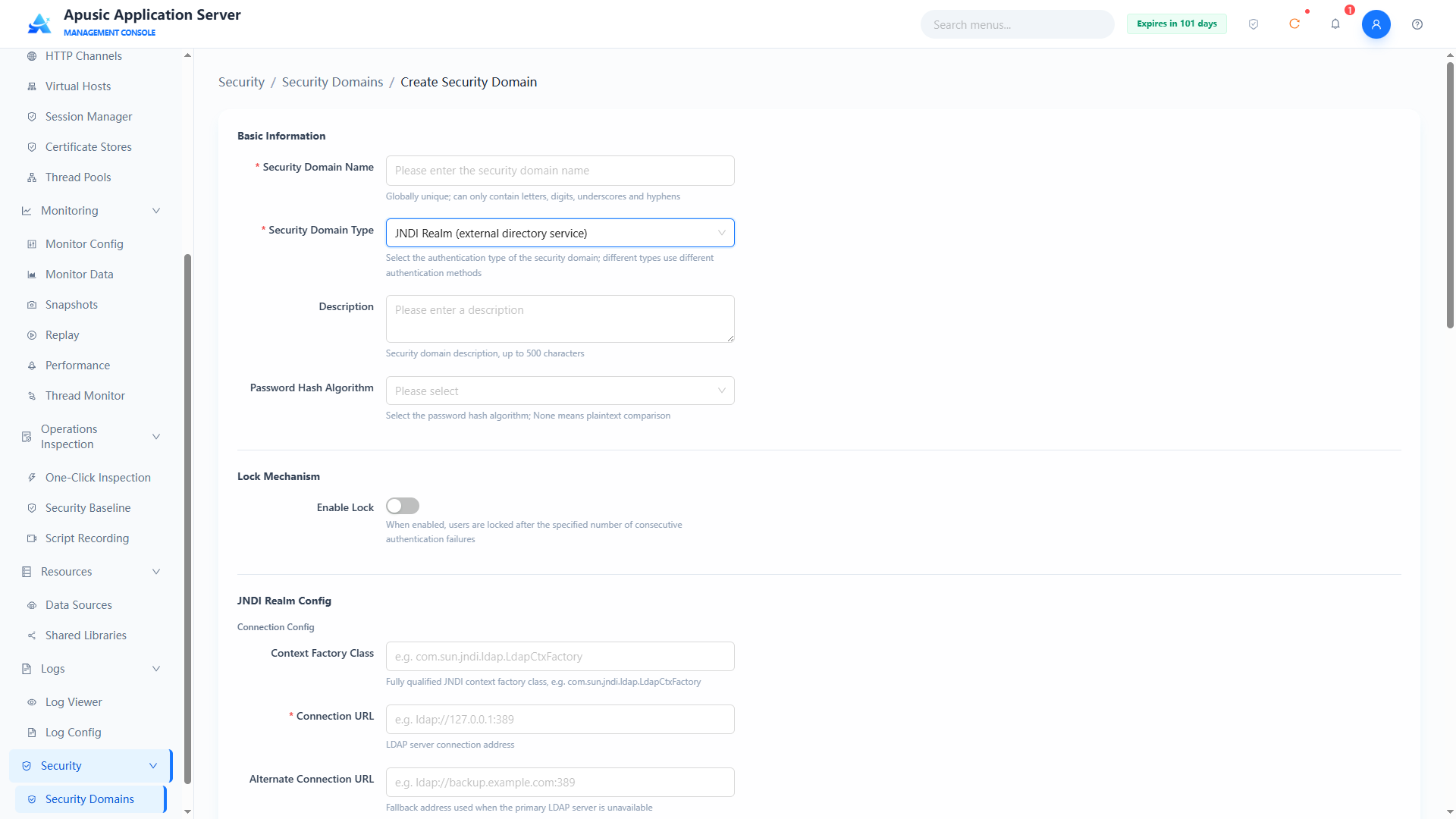
Task: Click the Virtual Hosts sidebar icon
Action: (x=32, y=86)
